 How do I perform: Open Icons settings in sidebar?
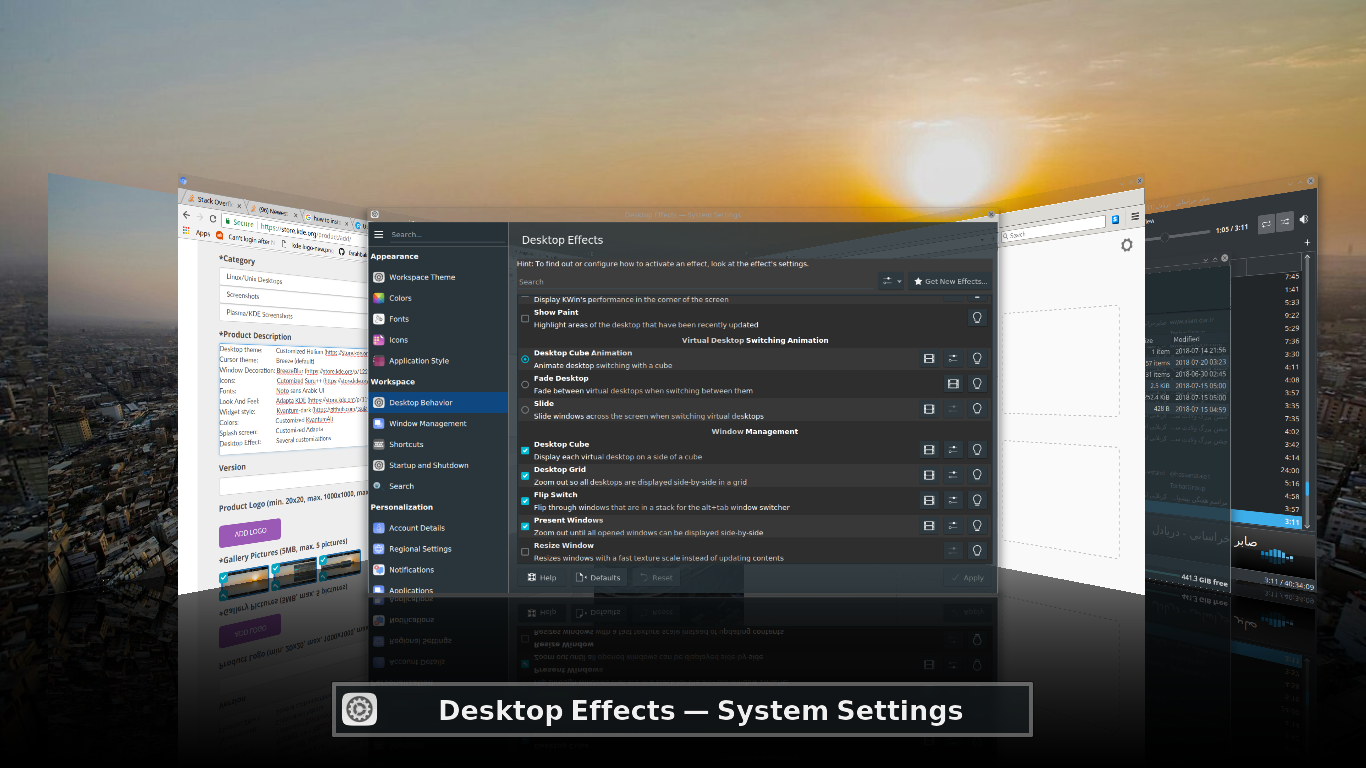coord(438,340)
